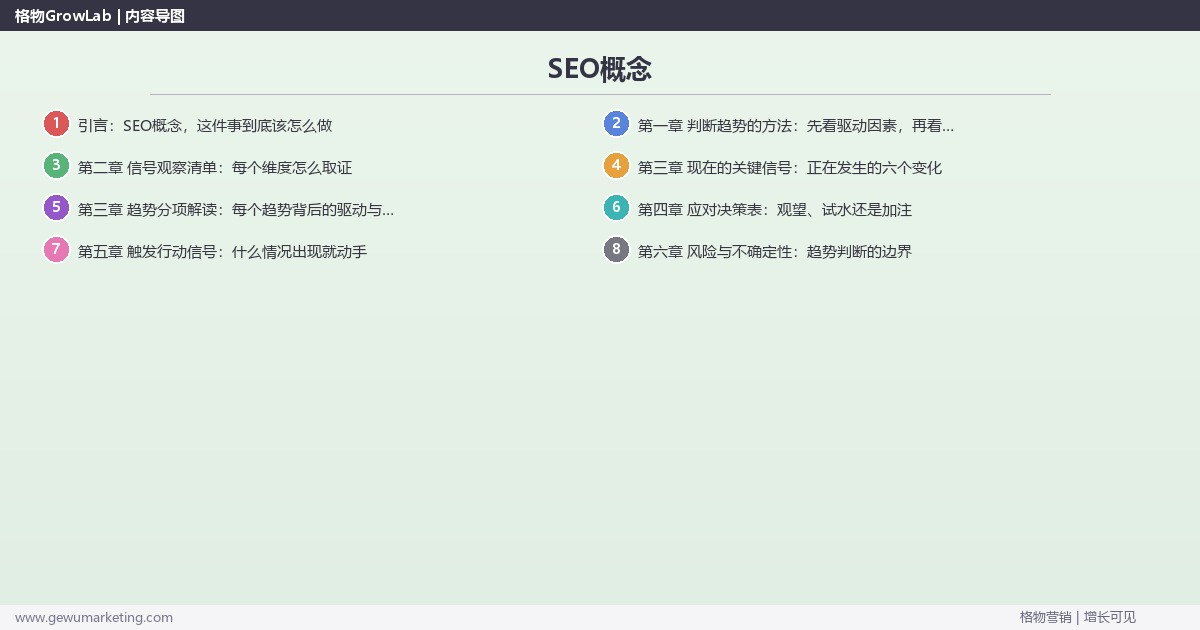The height and width of the screenshot is (630, 1200).
Task: Click the blue number 2 badge
Action: [616, 124]
